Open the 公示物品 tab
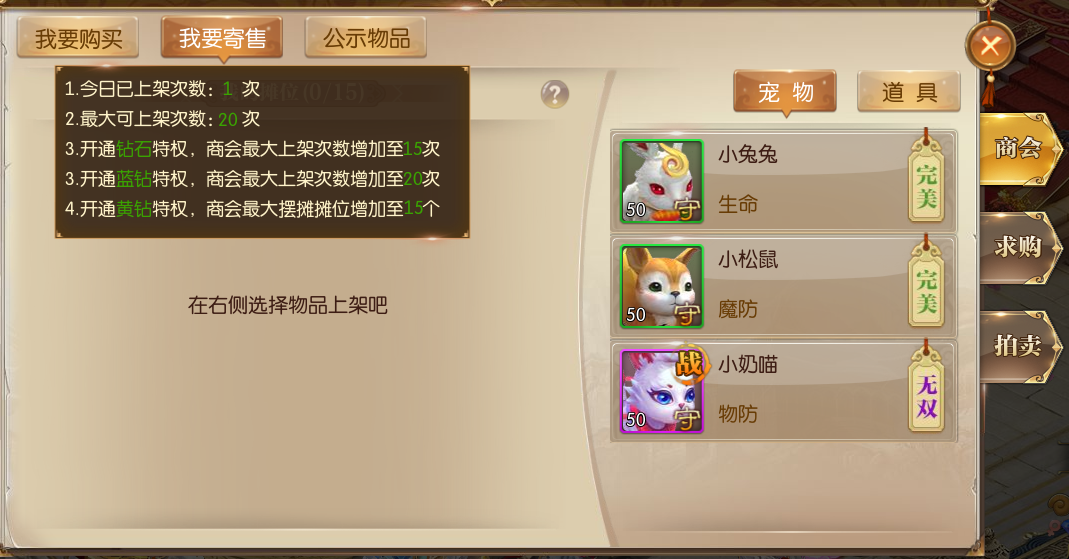The width and height of the screenshot is (1069, 559). tap(366, 37)
